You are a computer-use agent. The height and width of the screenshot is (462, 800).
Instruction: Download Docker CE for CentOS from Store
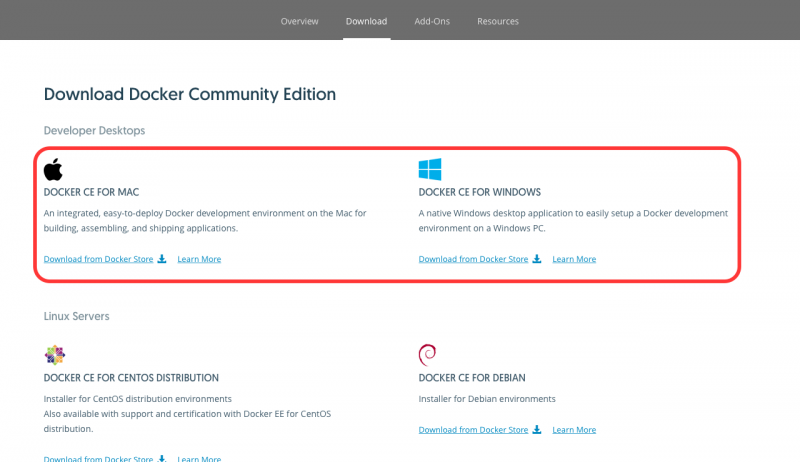tap(98, 458)
